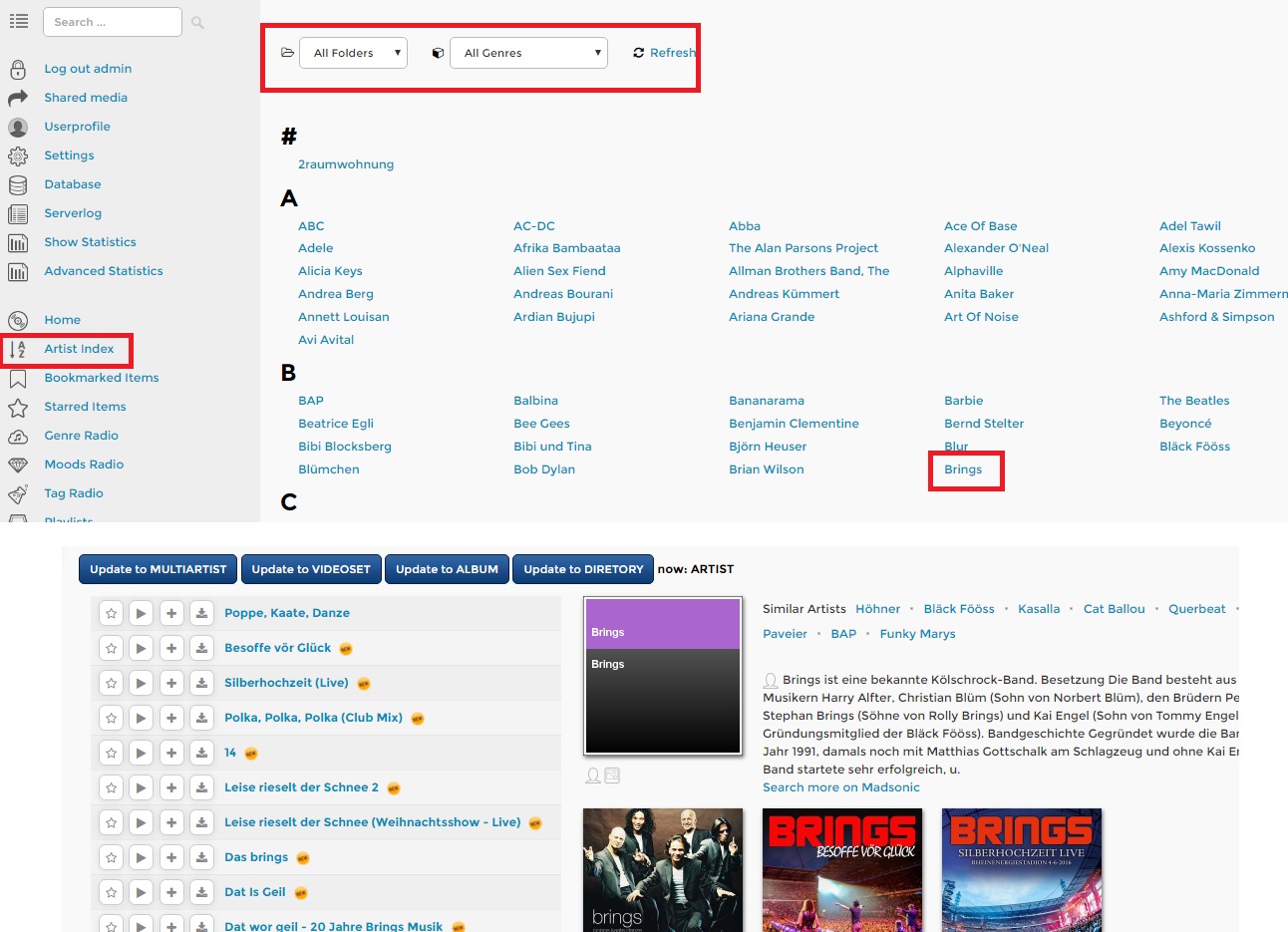Image resolution: width=1288 pixels, height=932 pixels.
Task: Click the Moods Radio diamond icon
Action: [x=18, y=465]
